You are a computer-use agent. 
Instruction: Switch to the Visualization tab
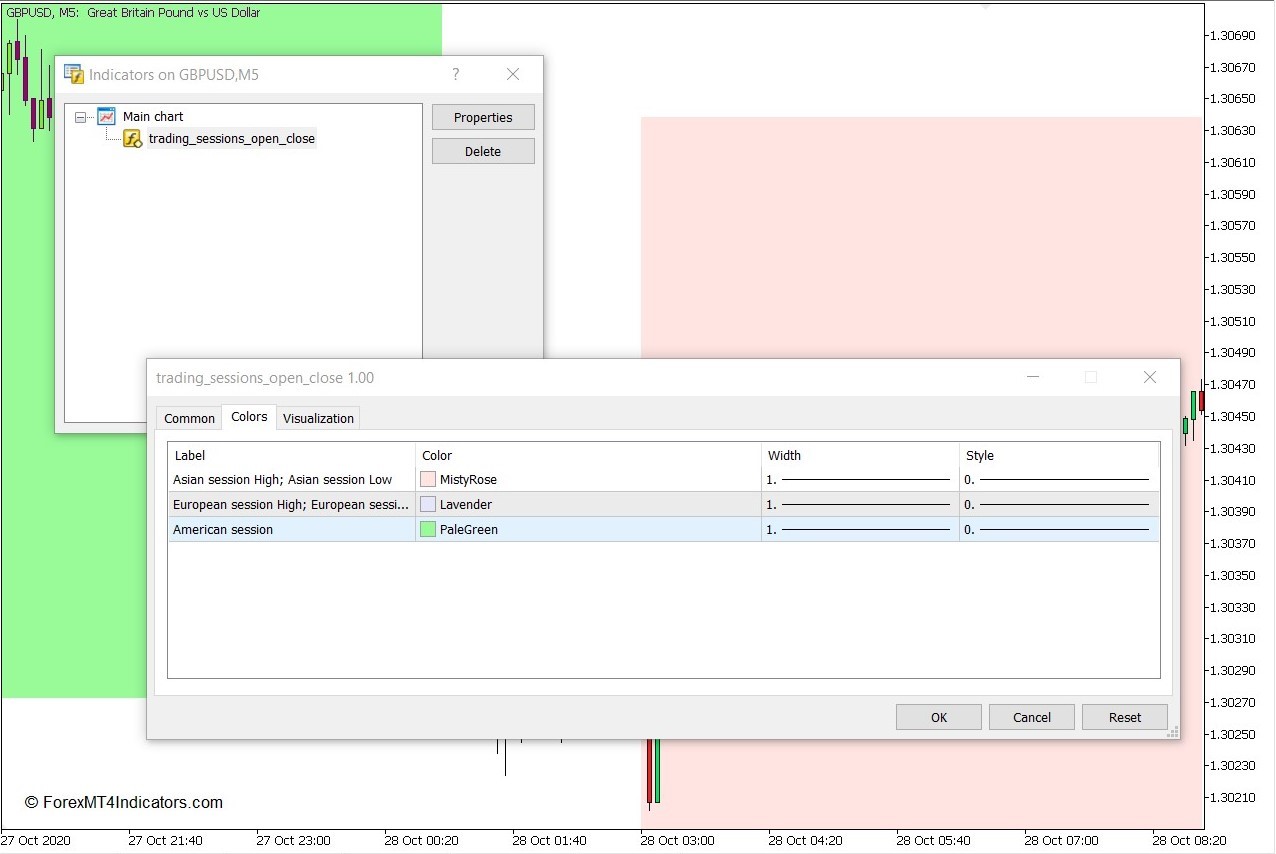[318, 418]
